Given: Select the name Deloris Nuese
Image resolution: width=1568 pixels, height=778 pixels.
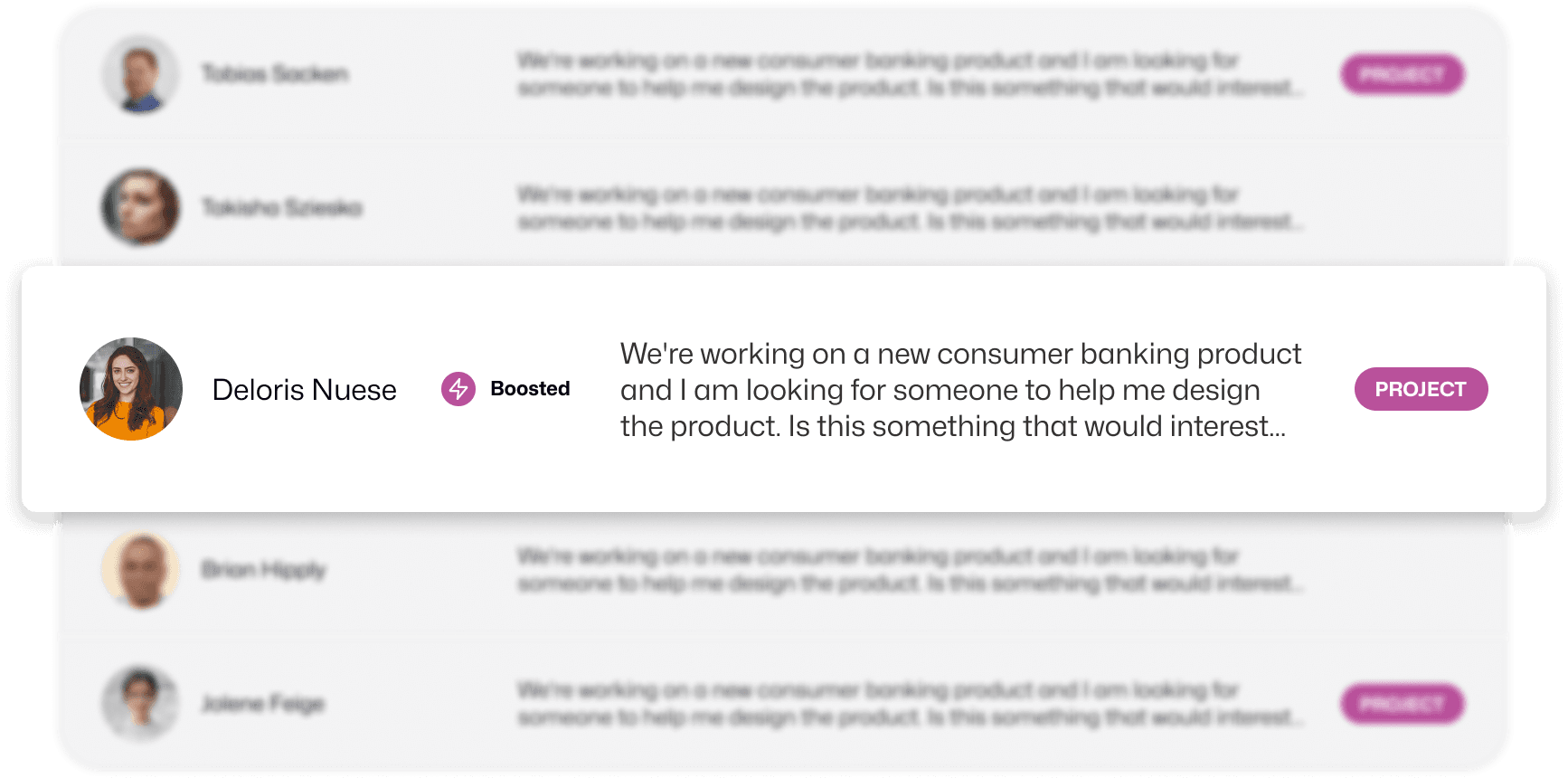Looking at the screenshot, I should click(x=304, y=390).
